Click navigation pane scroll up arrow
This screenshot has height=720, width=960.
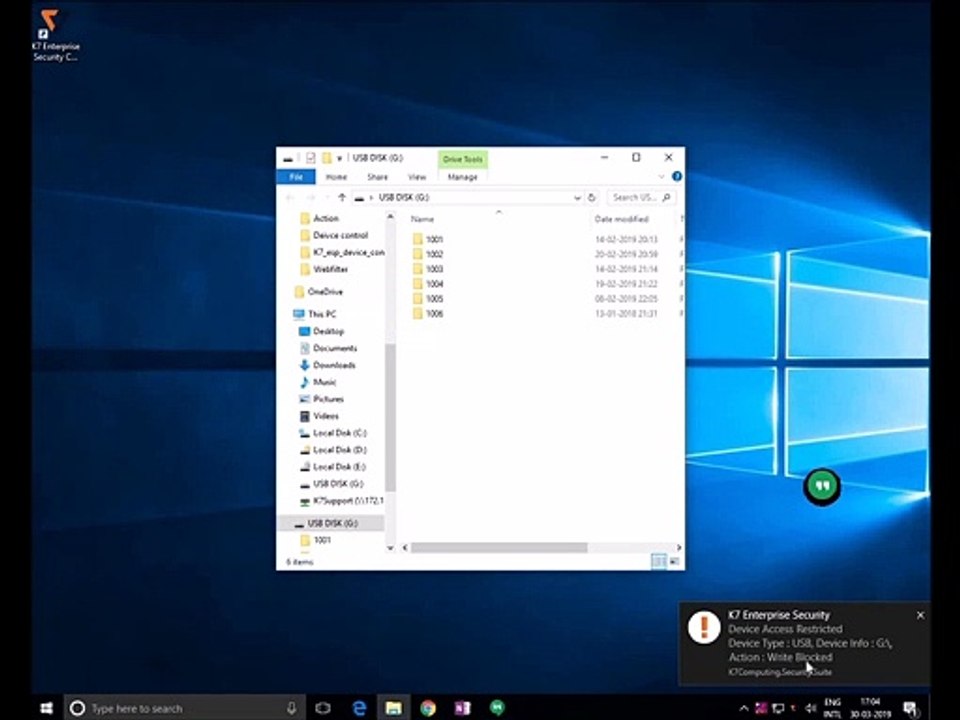tap(391, 217)
